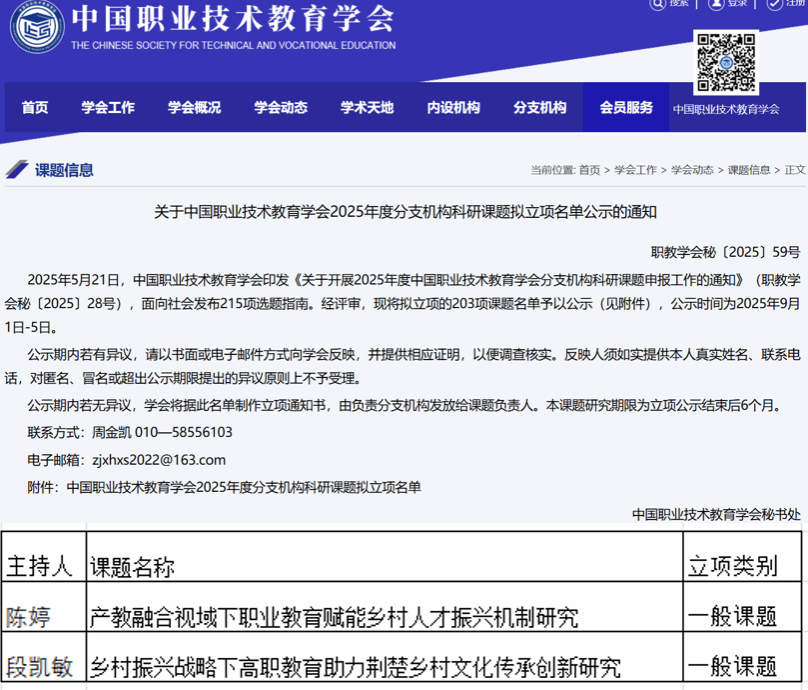808x690 pixels.
Task: Click the 学会动态 breadcrumb link
Action: (x=693, y=170)
